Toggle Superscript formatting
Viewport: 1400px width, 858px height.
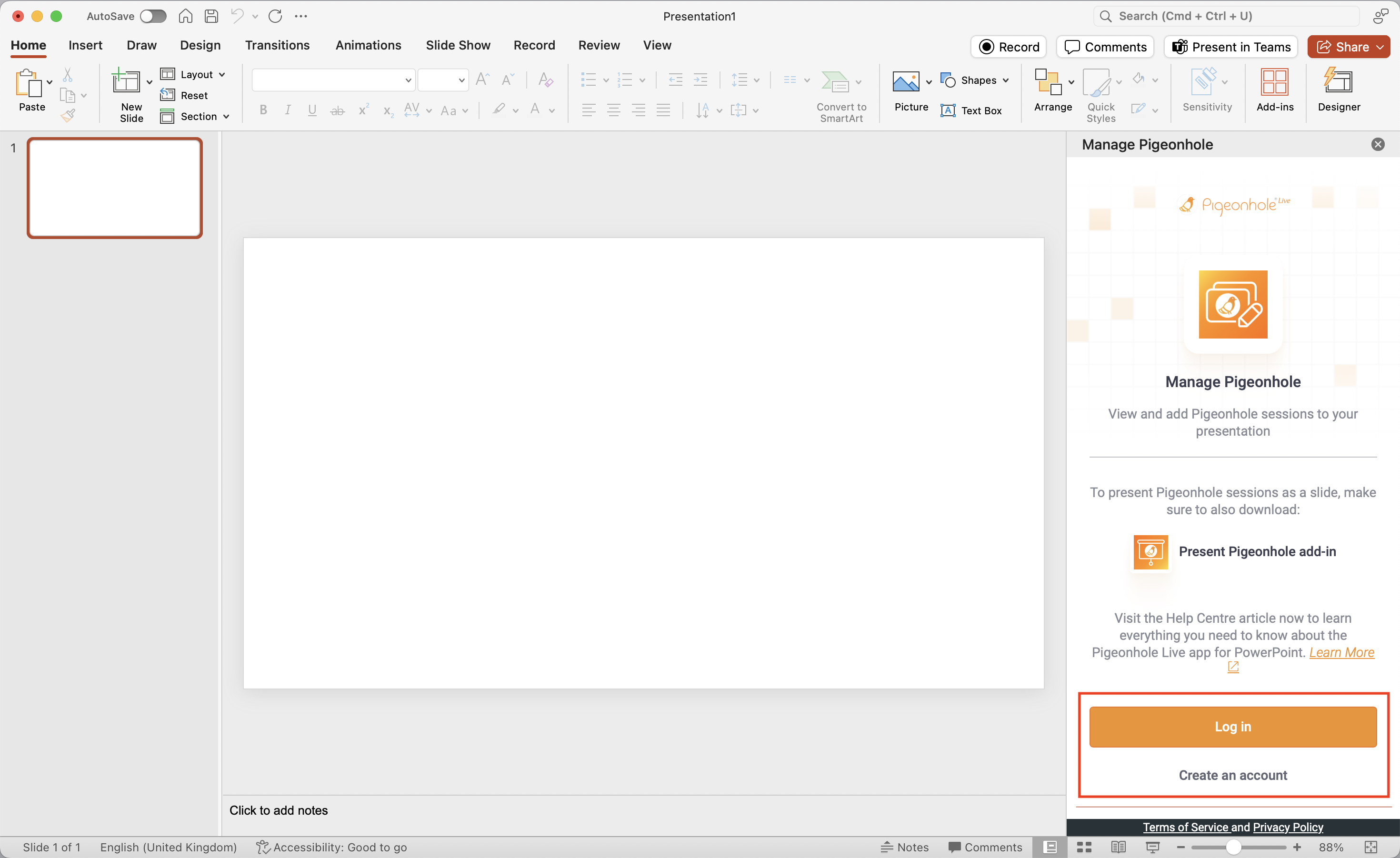click(x=364, y=109)
